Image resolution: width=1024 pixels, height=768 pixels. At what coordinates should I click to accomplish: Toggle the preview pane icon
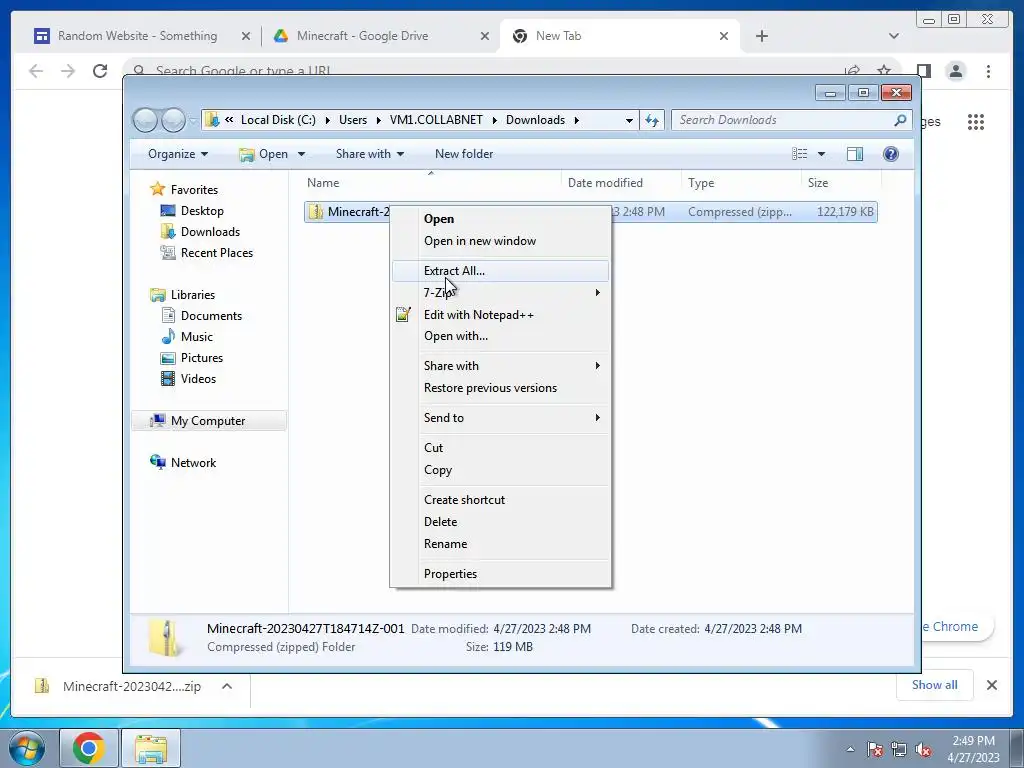(855, 154)
